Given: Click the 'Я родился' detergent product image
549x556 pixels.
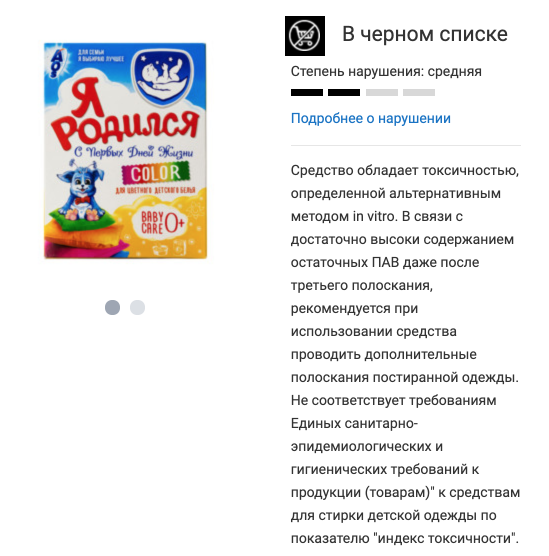Looking at the screenshot, I should click(125, 150).
